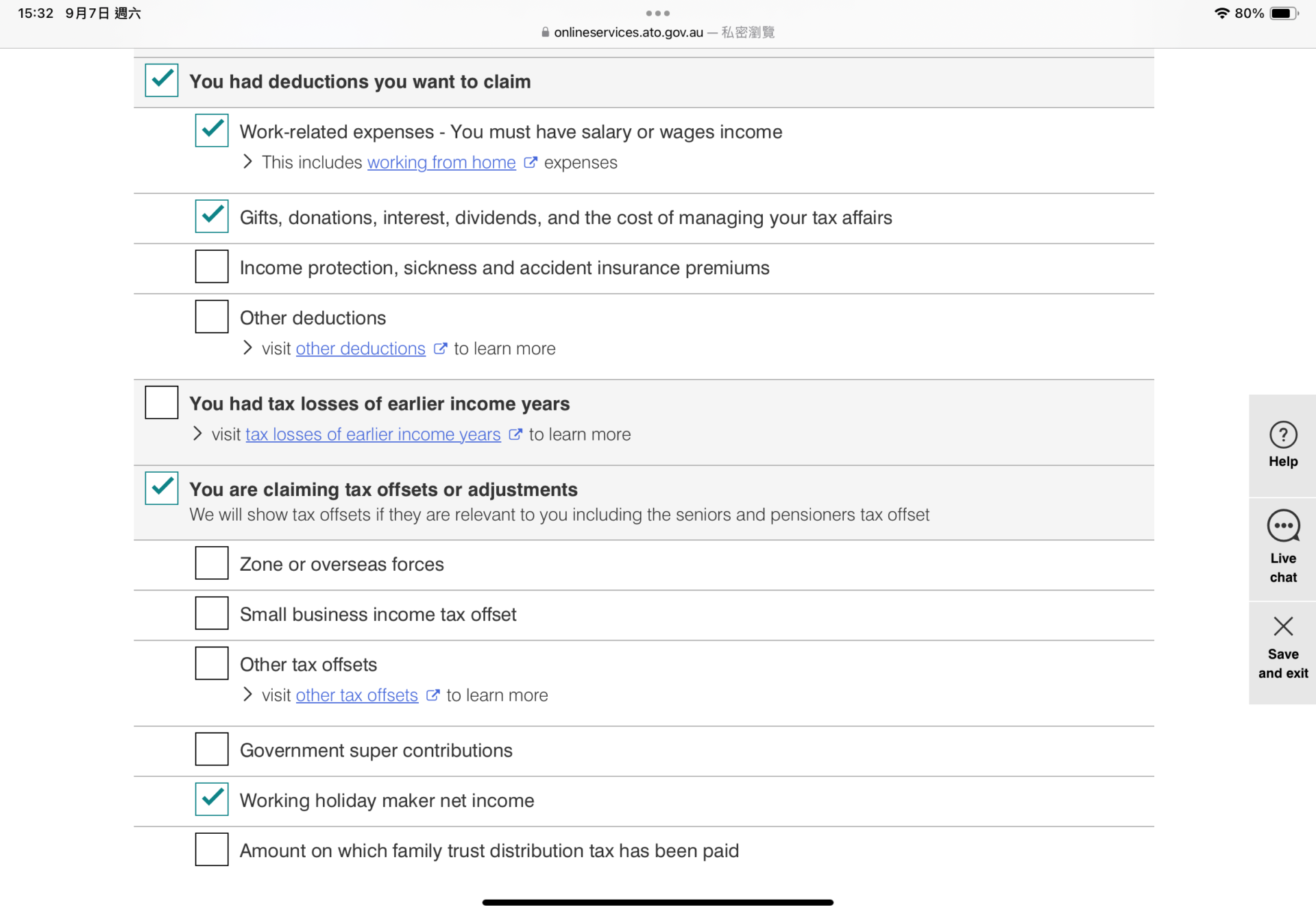Viewport: 1316px width, 914px height.
Task: Tap the onlineservices.ato.gov.au address bar
Action: tap(628, 32)
